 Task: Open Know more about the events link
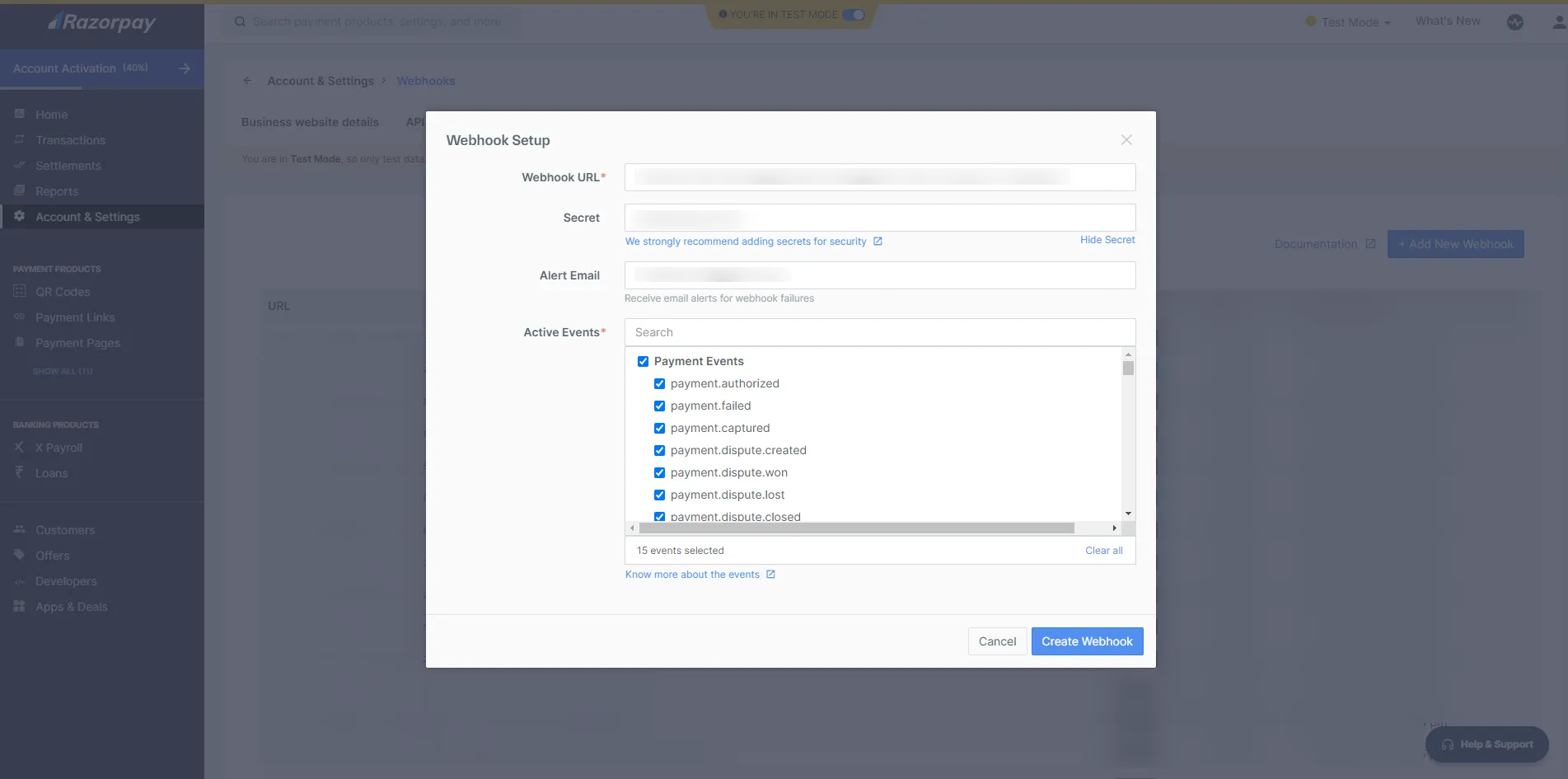coord(700,575)
